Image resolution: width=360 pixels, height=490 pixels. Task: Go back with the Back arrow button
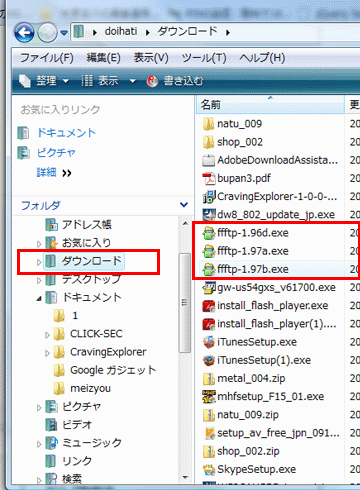click(24, 33)
